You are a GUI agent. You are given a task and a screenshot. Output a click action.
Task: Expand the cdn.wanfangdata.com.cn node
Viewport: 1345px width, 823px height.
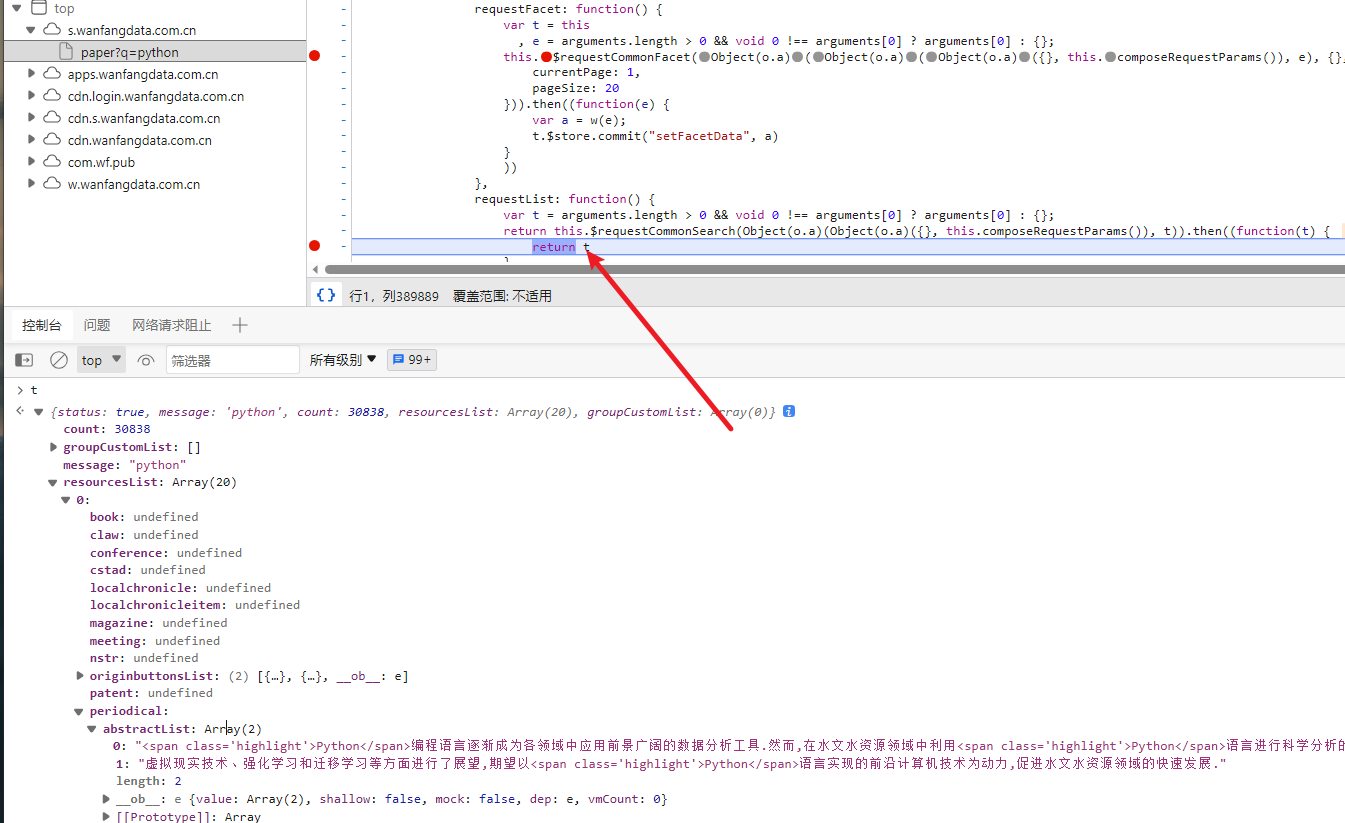point(31,140)
